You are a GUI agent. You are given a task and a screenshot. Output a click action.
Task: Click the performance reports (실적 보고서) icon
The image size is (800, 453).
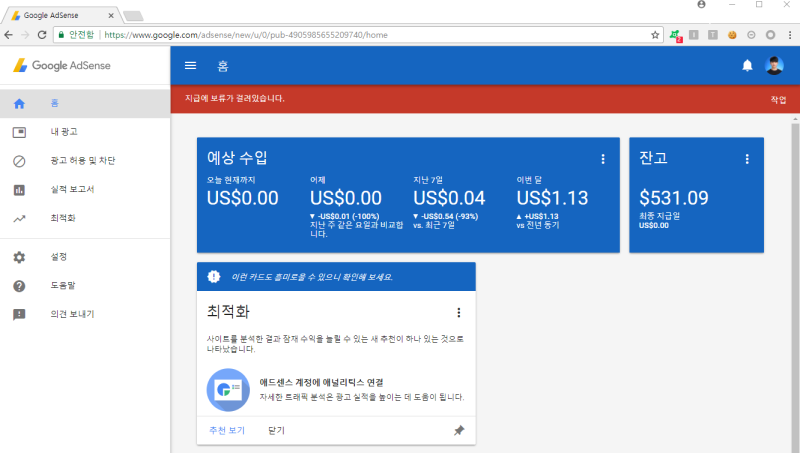[x=19, y=190]
